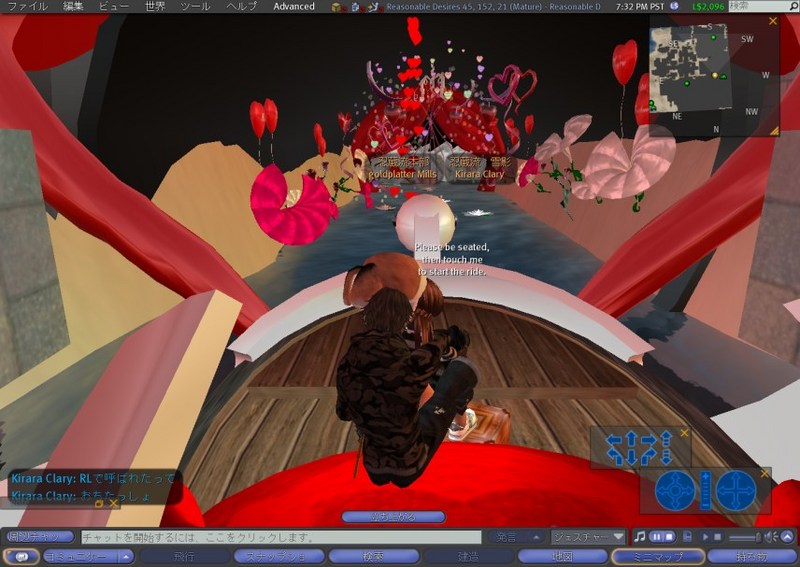Toggle the speaker mute icon
The height and width of the screenshot is (567, 800).
click(x=771, y=537)
